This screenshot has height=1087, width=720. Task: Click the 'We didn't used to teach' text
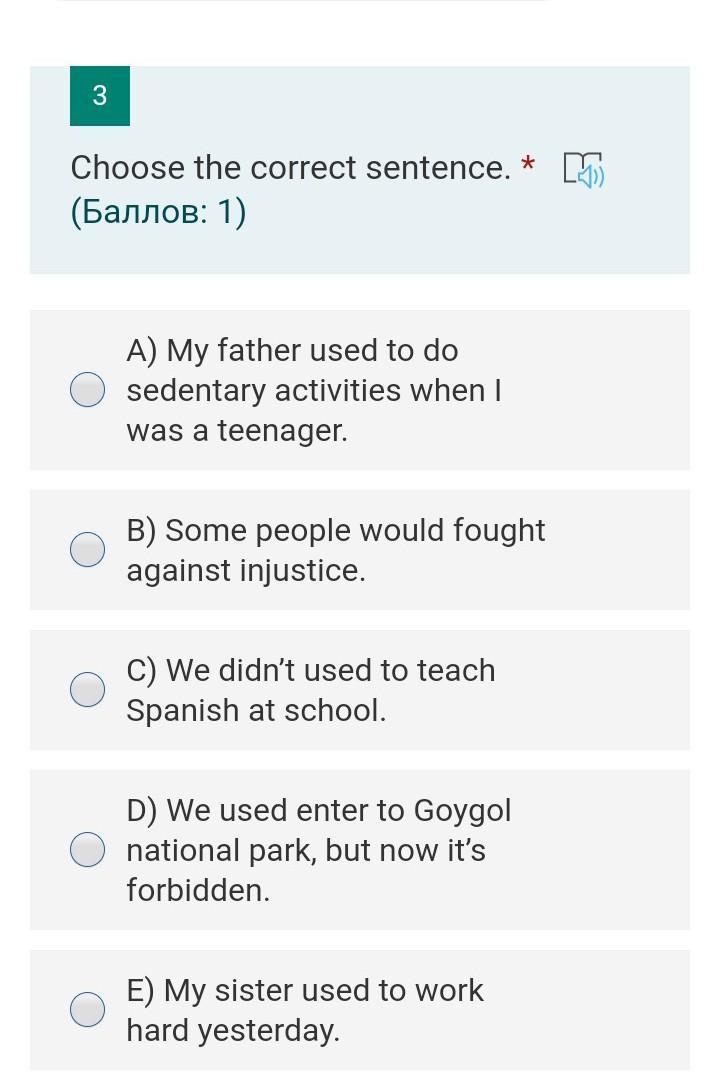point(311,670)
